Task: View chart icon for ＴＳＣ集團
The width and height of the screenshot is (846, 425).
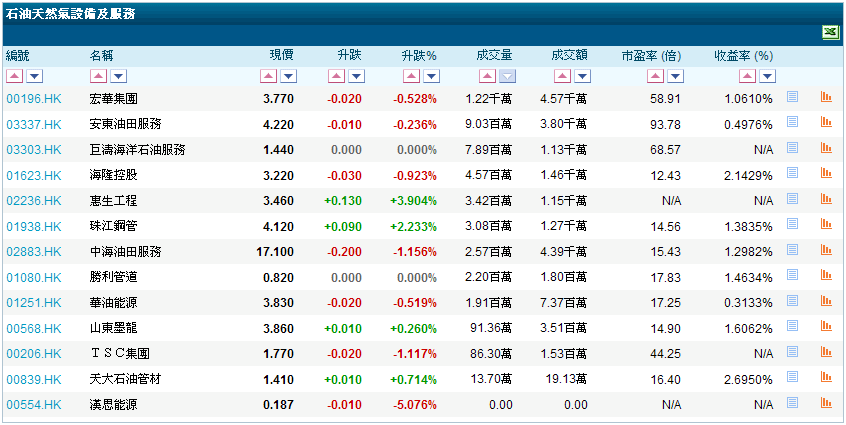Action: click(x=825, y=352)
